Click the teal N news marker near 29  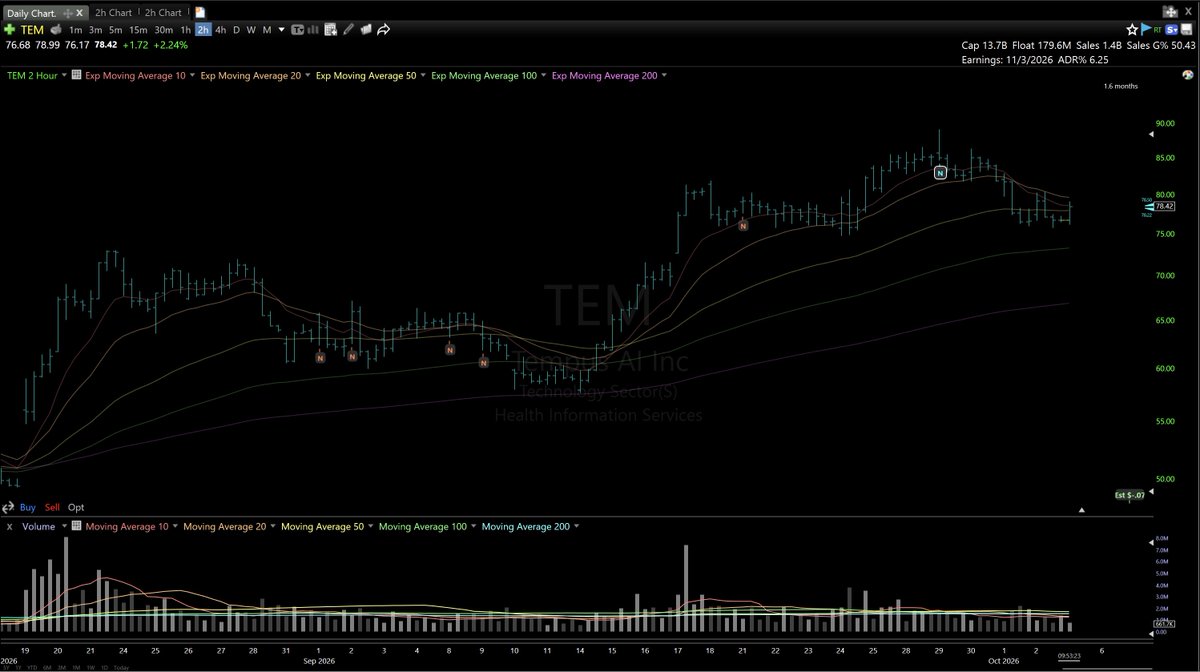940,172
